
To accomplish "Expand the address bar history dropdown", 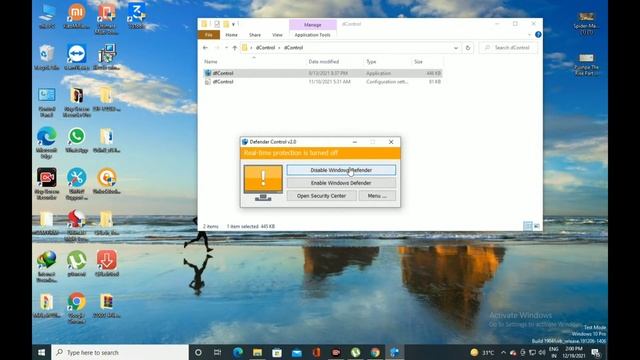I will tap(456, 48).
